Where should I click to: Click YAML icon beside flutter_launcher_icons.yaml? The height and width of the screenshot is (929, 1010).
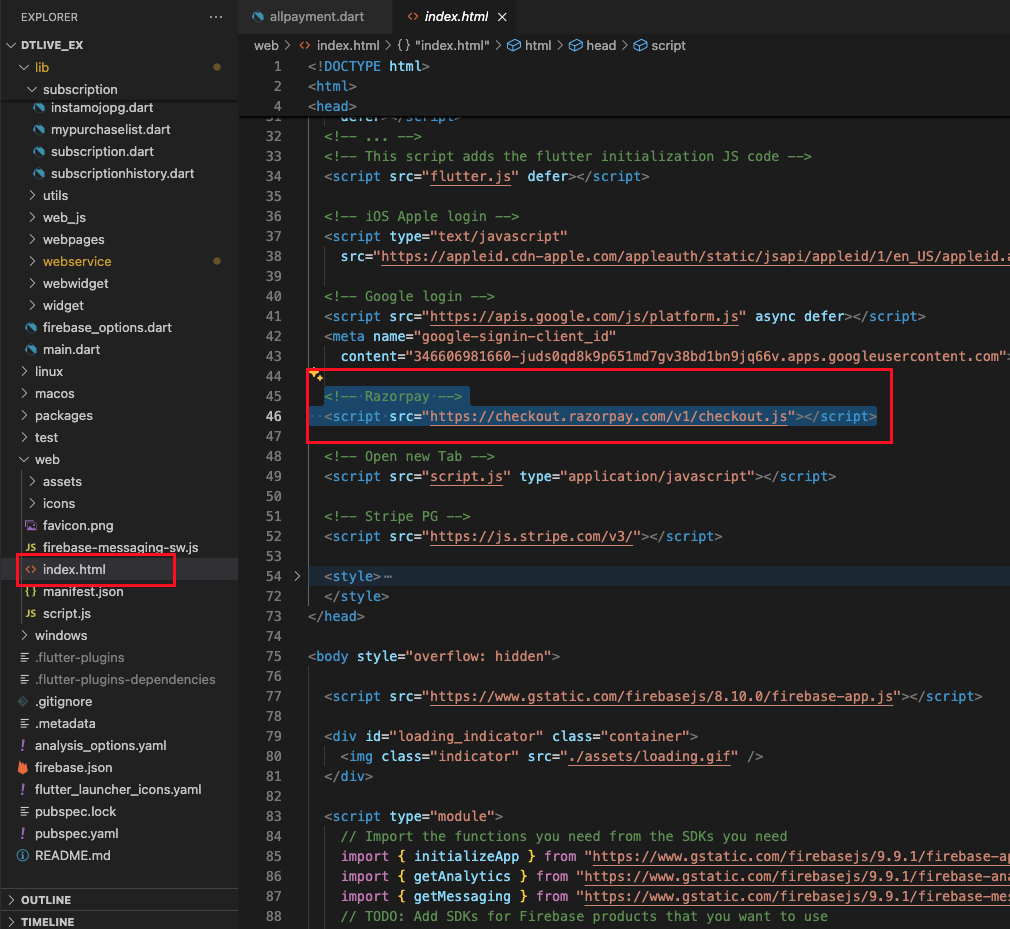23,789
